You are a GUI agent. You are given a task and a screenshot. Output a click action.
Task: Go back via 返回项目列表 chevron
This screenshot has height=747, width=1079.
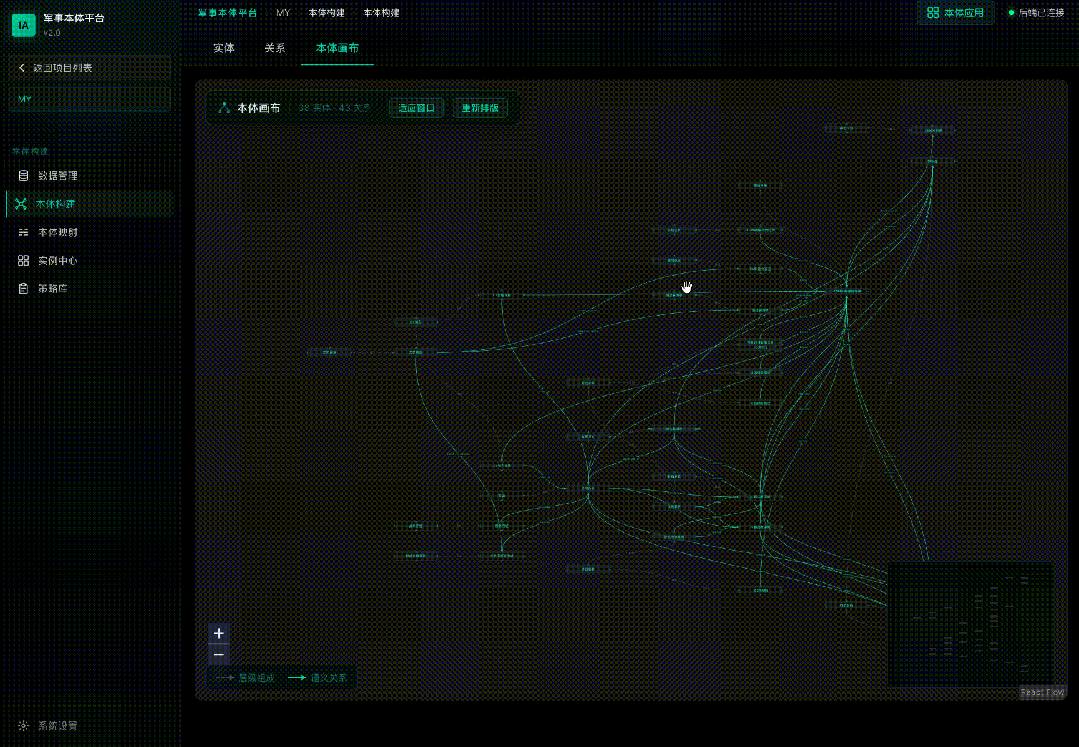coord(21,67)
